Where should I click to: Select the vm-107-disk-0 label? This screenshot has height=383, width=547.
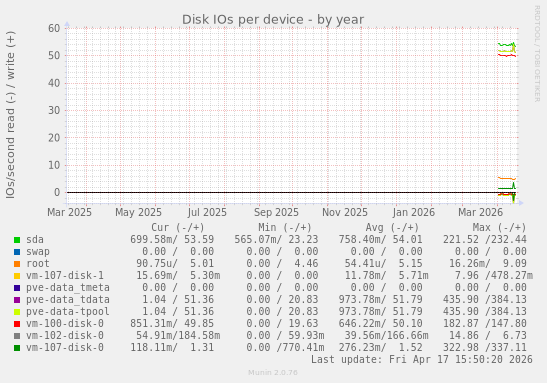(x=65, y=347)
